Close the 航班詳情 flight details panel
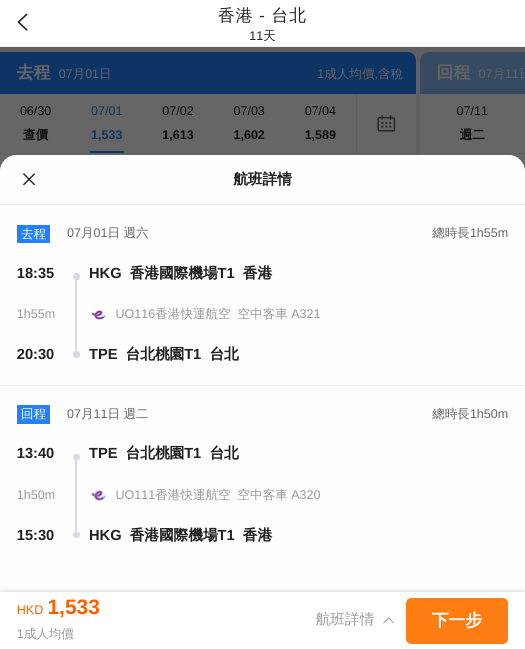Viewport: 525px width, 649px height. (29, 179)
